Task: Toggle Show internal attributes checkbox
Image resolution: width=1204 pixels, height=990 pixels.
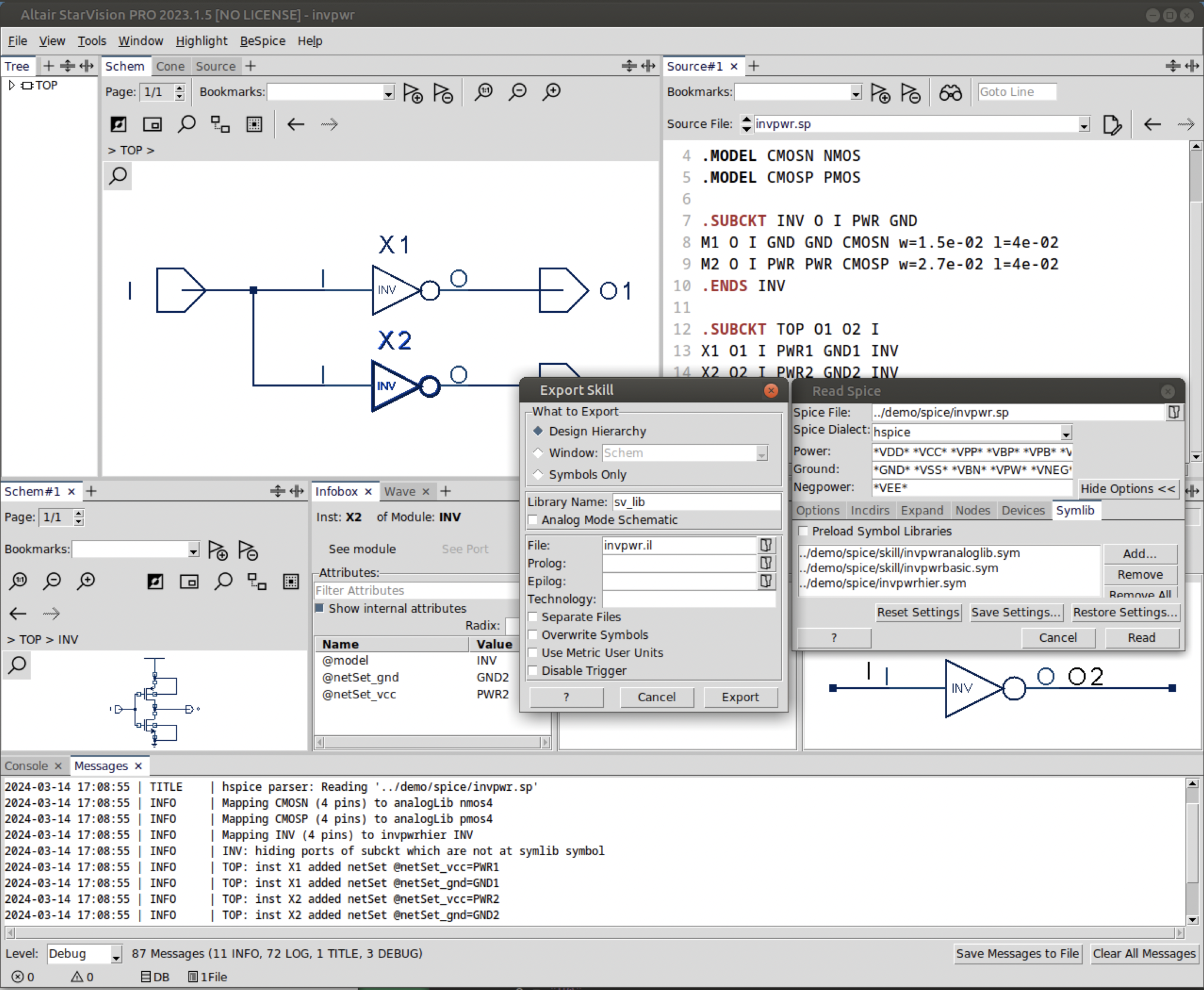Action: [320, 608]
